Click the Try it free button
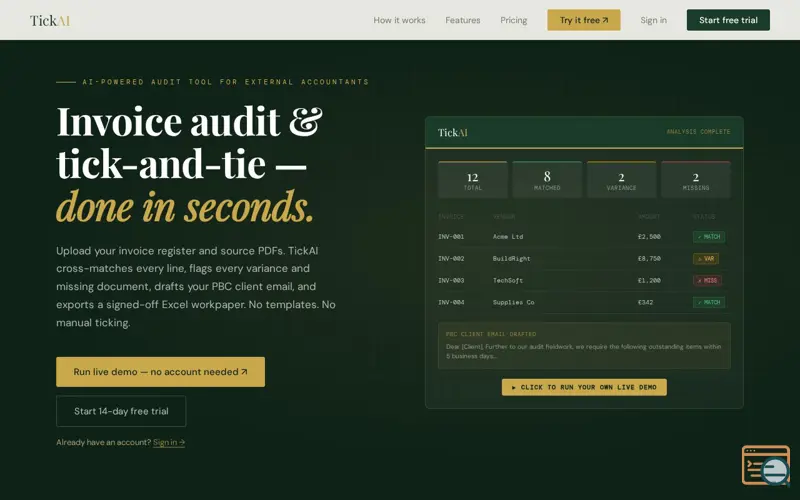This screenshot has height=500, width=800. (x=584, y=20)
